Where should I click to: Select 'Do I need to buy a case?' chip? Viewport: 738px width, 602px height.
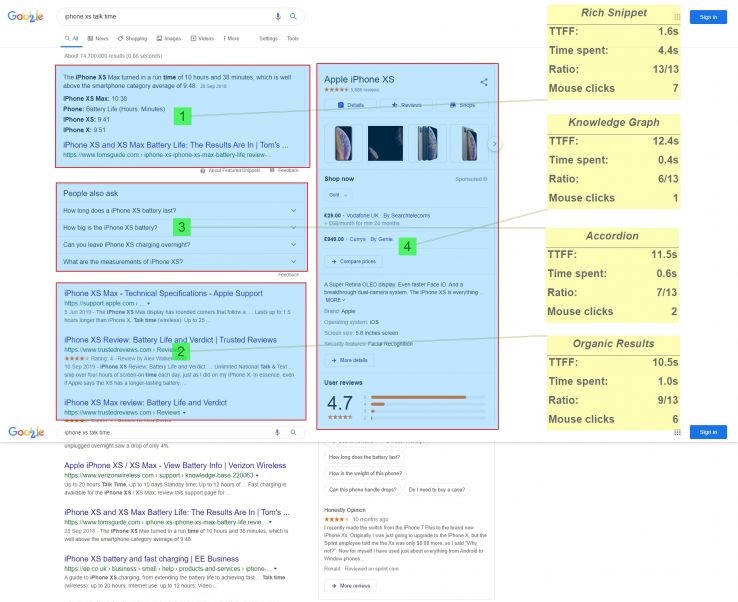436,490
